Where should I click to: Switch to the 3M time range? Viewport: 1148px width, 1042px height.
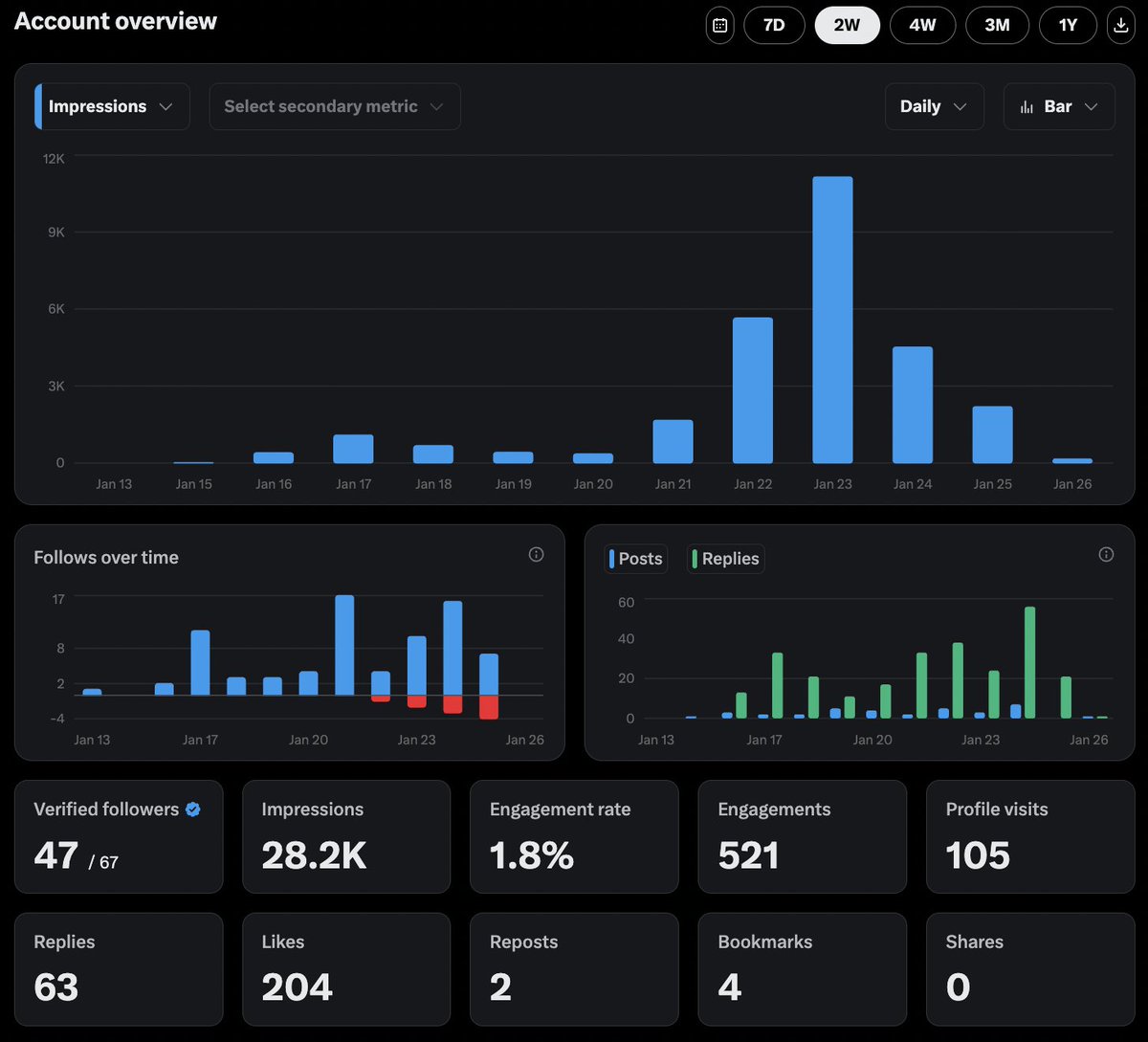click(x=997, y=25)
